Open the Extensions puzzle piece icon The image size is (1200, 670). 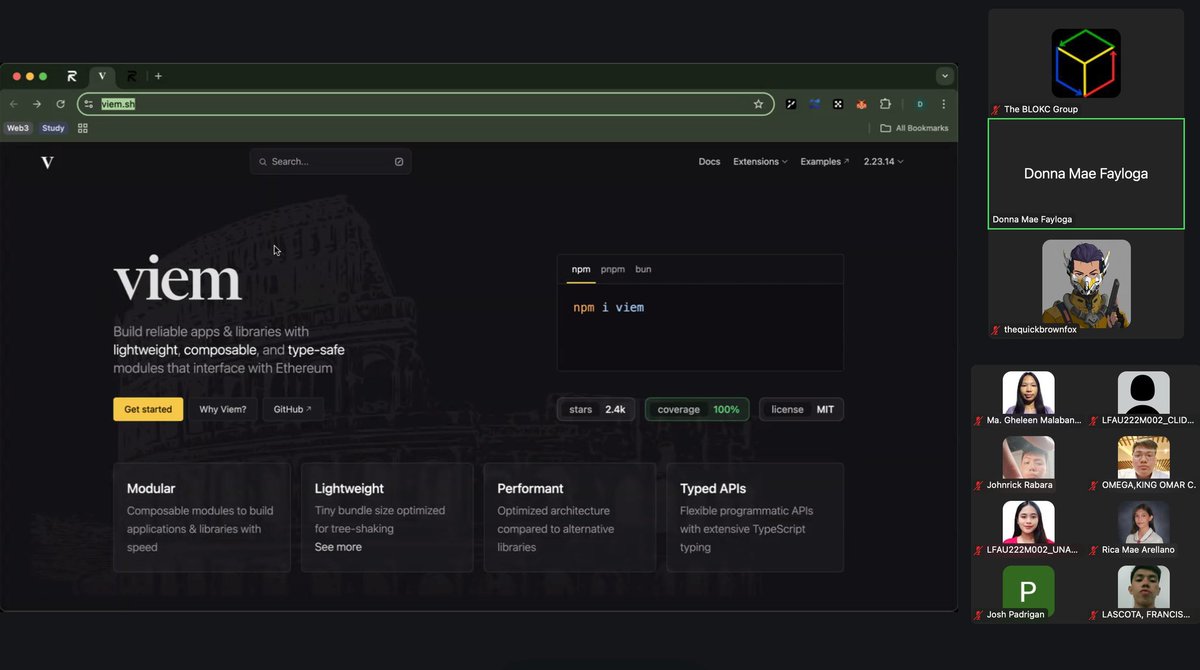pyautogui.click(x=885, y=104)
